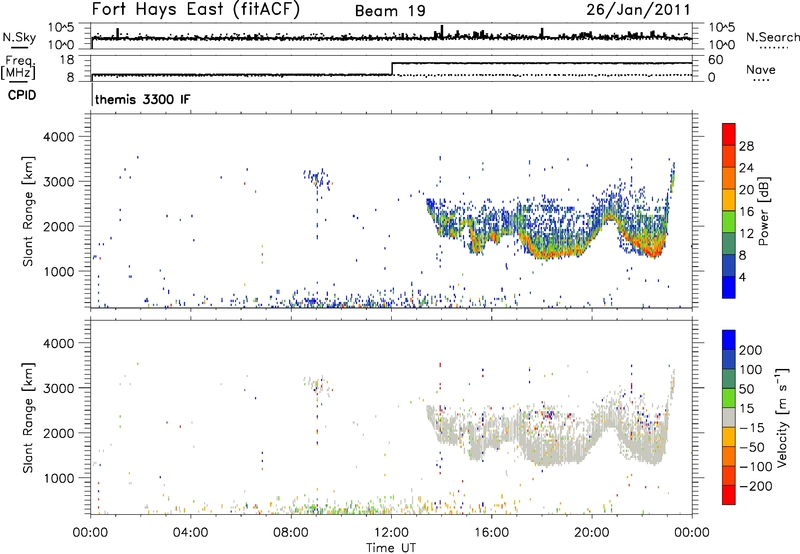Click the '20:00' time tick label
This screenshot has height=554, width=800.
click(592, 533)
